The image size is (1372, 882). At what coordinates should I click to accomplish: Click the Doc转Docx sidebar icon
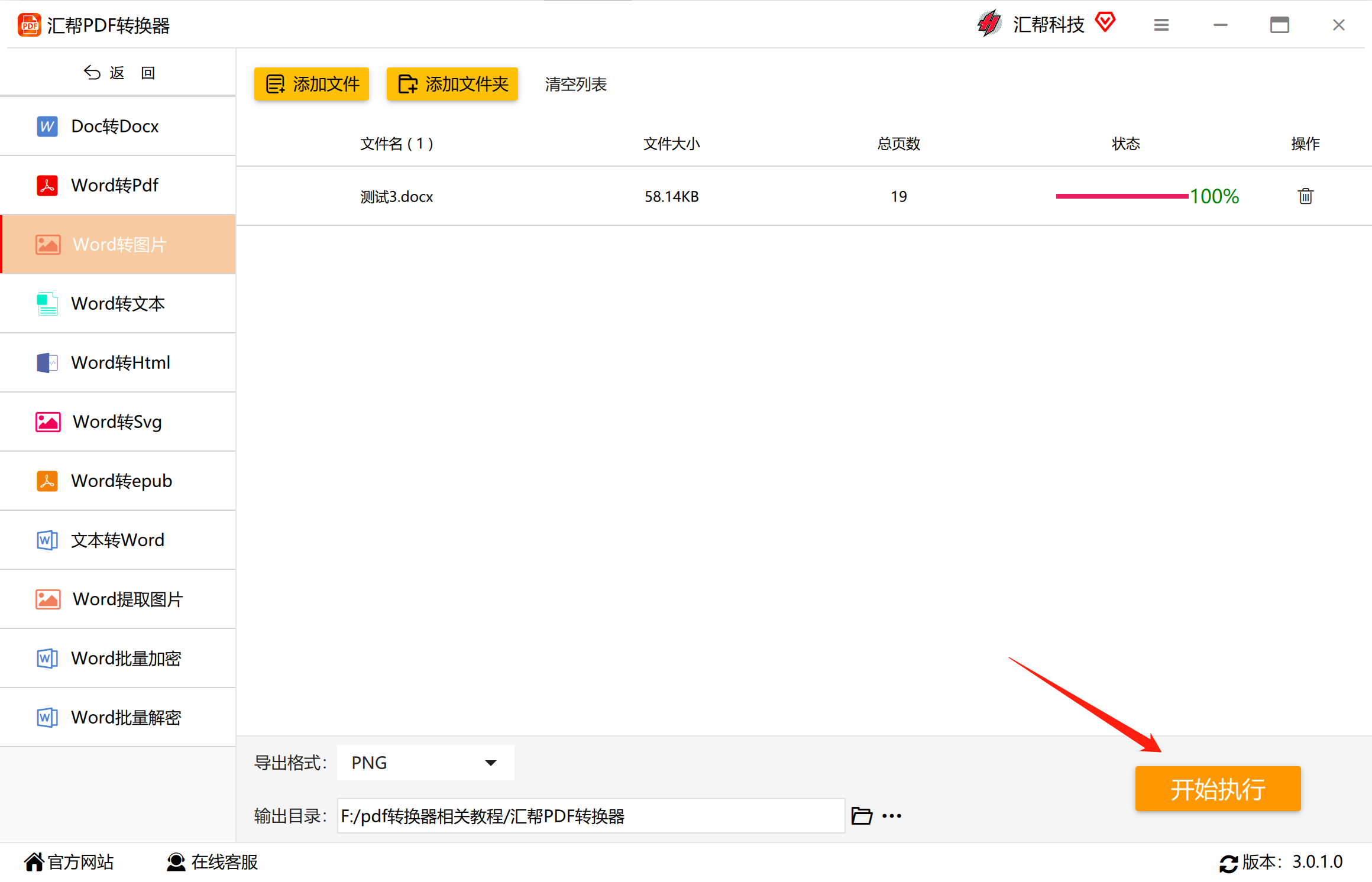click(47, 126)
